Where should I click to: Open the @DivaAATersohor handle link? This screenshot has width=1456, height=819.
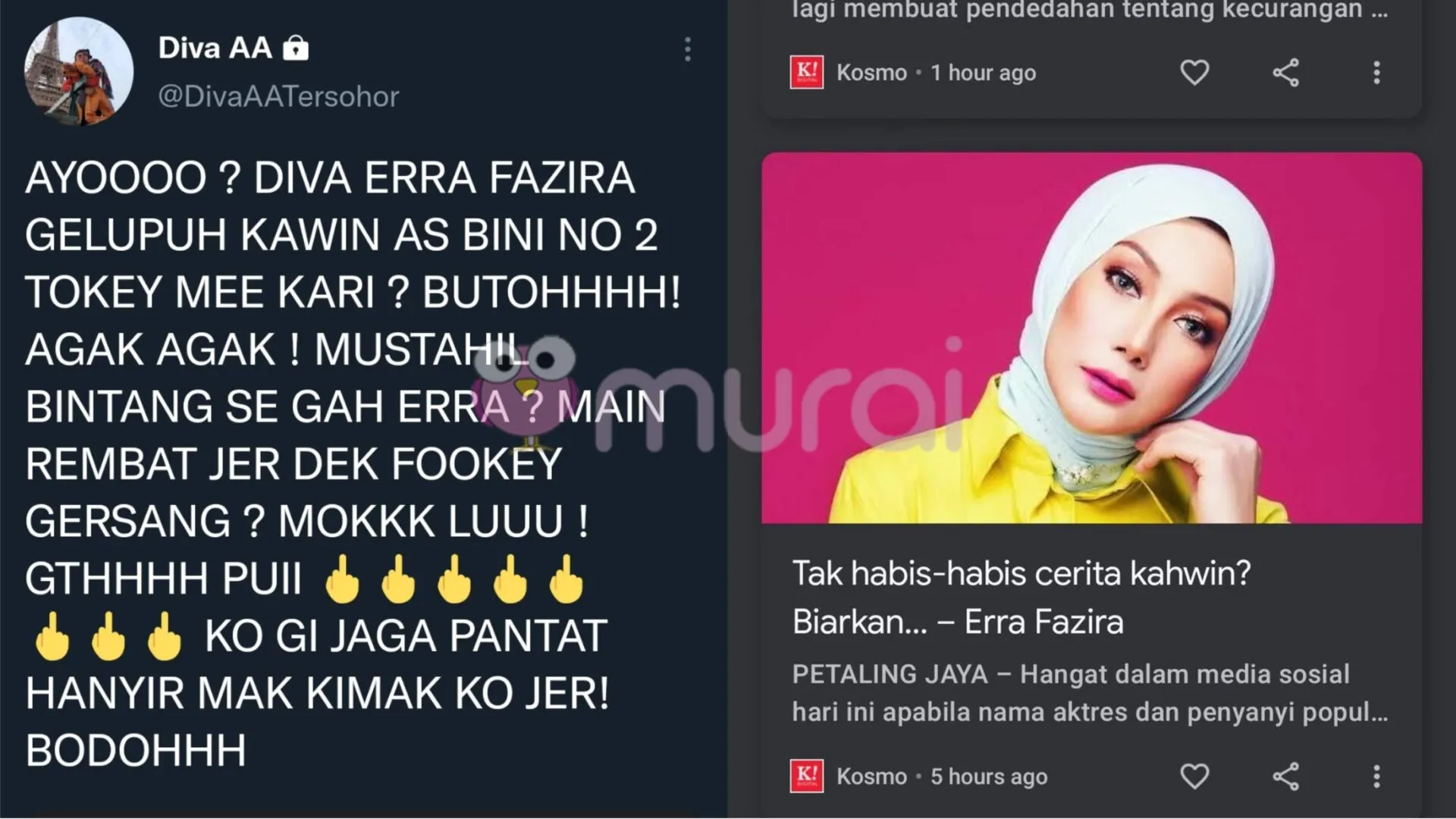click(x=278, y=96)
